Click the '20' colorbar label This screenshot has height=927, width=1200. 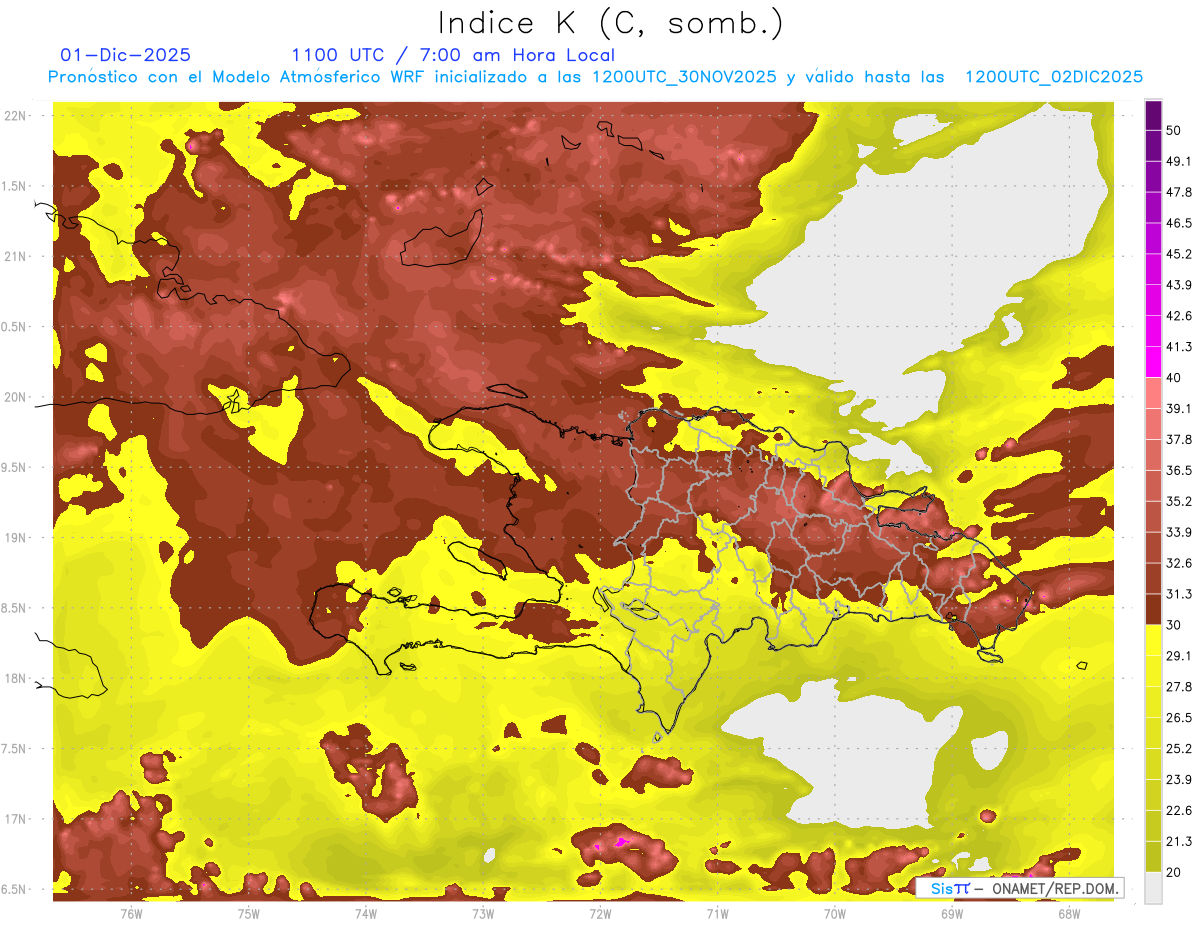tap(1176, 872)
